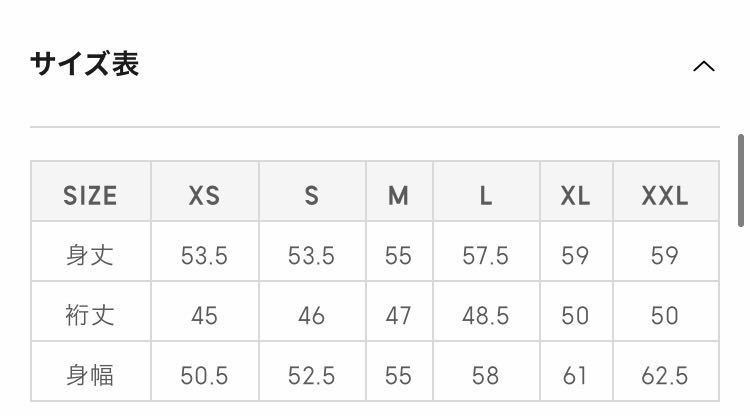Viewport: 750px width, 416px height.
Task: Click the 48.5 cell in 裄丈 row
Action: click(x=486, y=315)
